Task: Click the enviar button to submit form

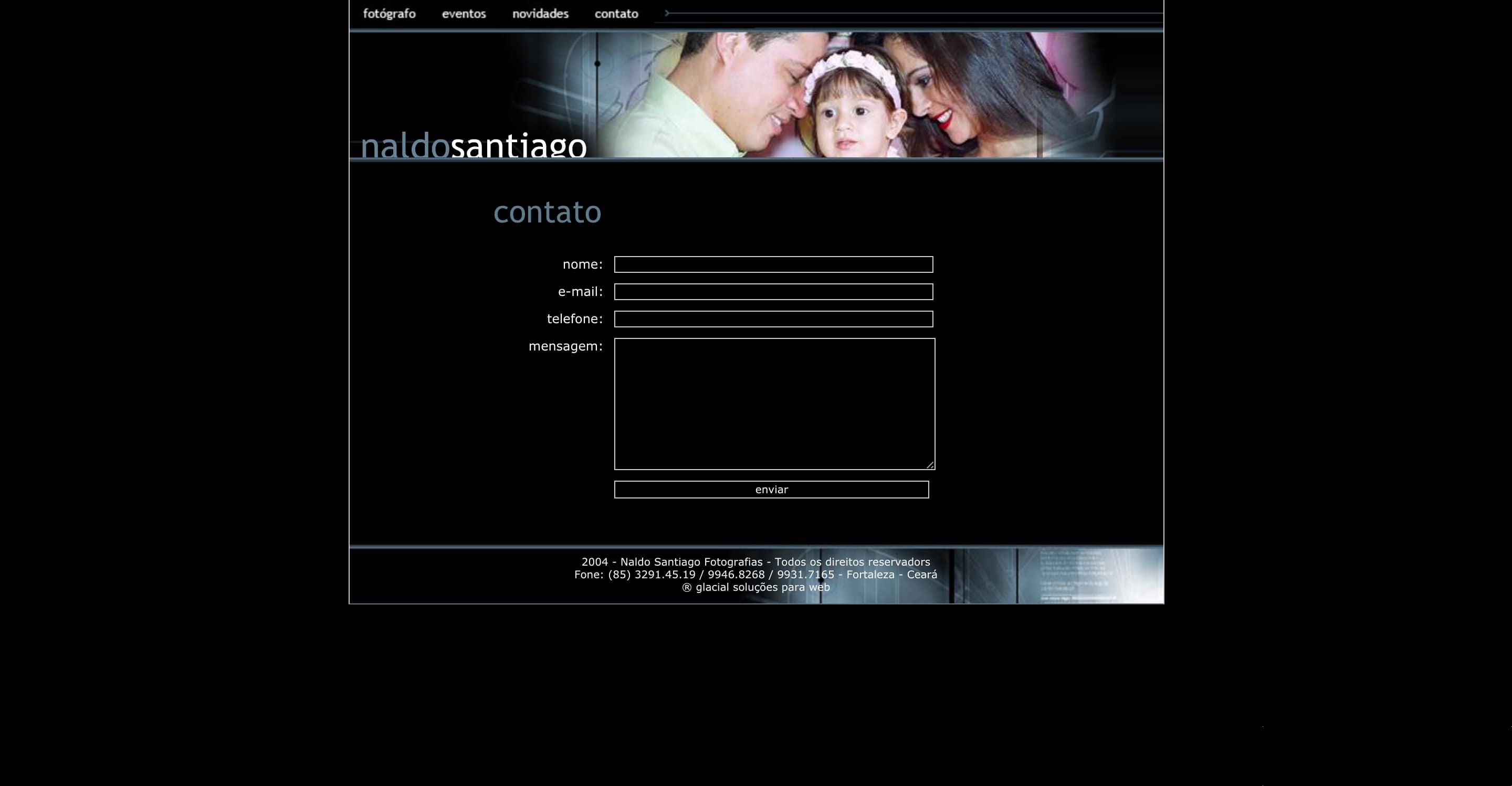Action: pos(771,489)
